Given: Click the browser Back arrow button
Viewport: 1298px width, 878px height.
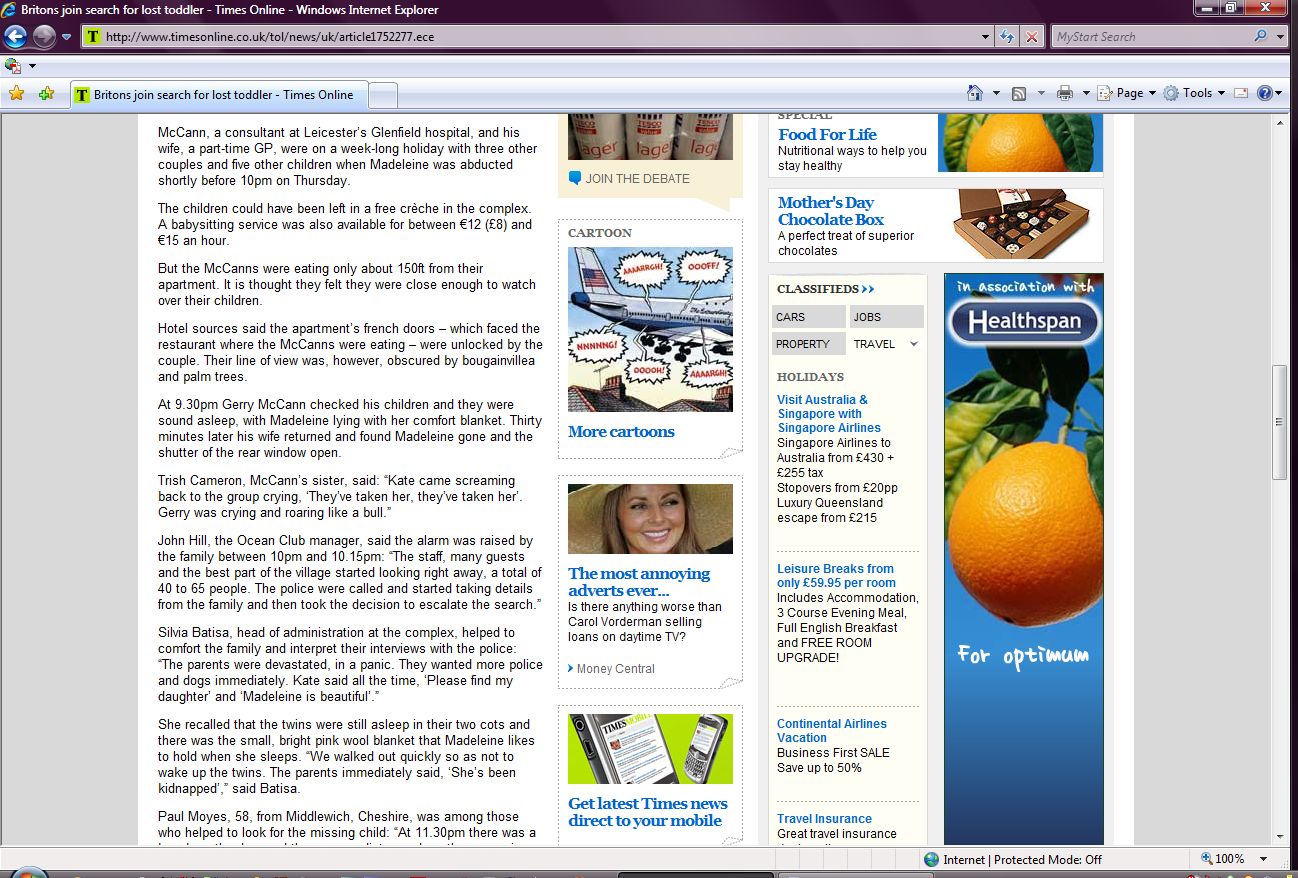Looking at the screenshot, I should pos(15,37).
